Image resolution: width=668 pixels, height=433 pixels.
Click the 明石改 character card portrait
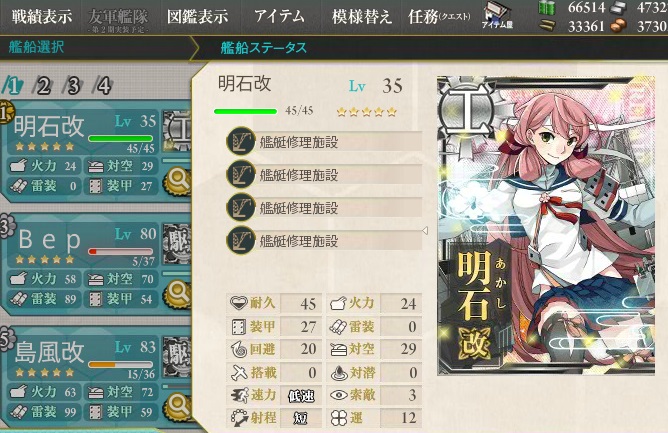tap(546, 225)
